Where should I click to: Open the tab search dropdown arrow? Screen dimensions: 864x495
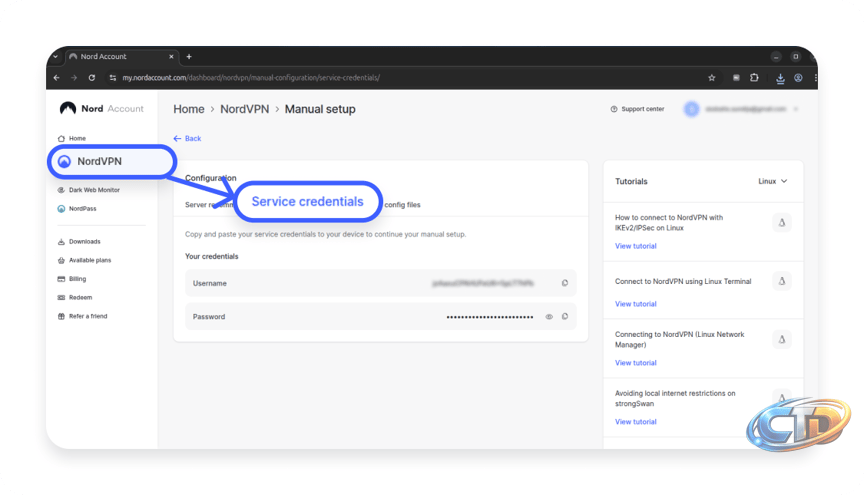55,56
